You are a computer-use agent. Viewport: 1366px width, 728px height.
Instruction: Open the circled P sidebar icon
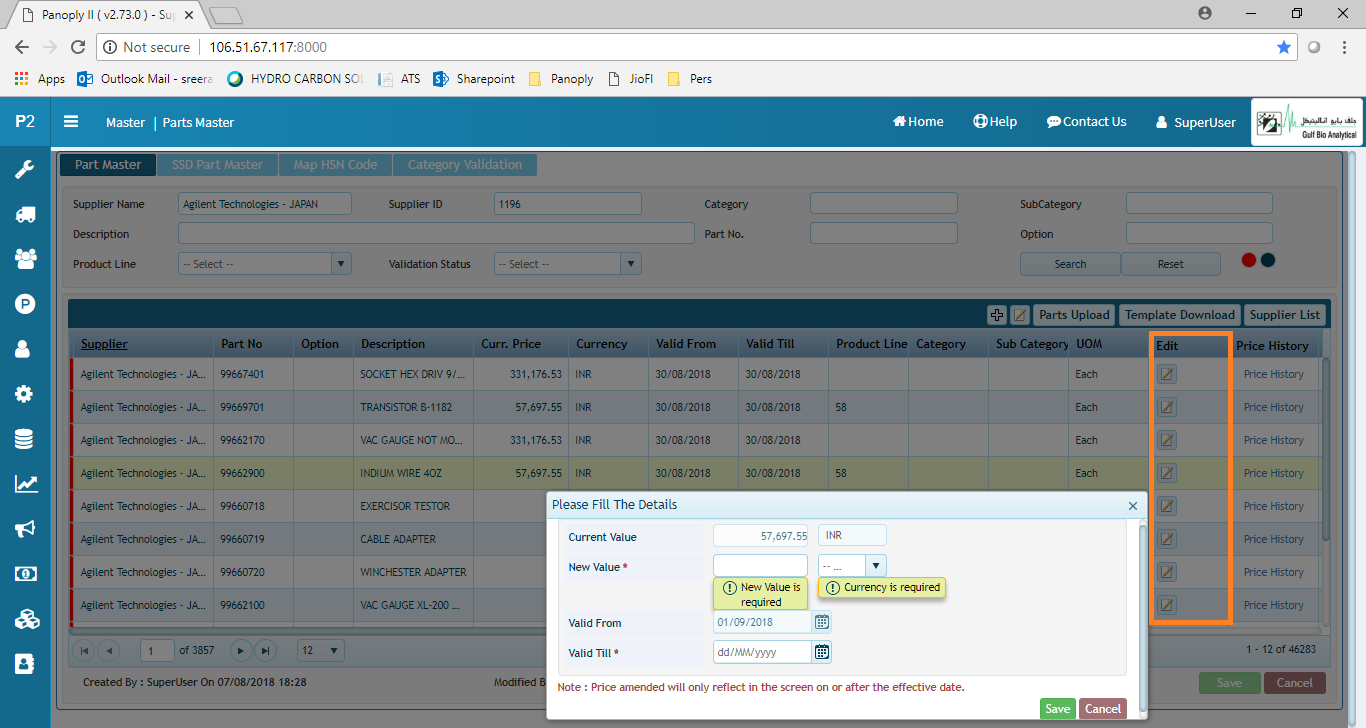(x=25, y=304)
